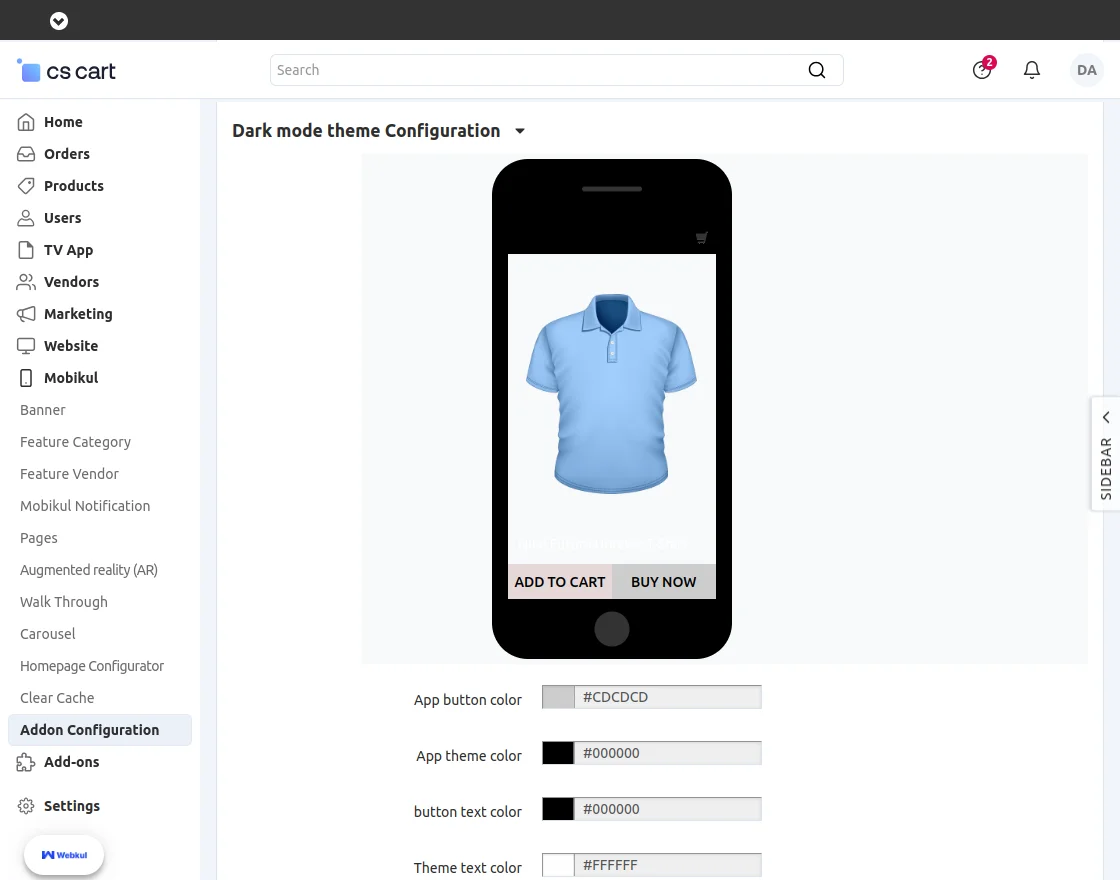This screenshot has width=1120, height=880.
Task: Focus the Search input field
Action: tap(540, 70)
